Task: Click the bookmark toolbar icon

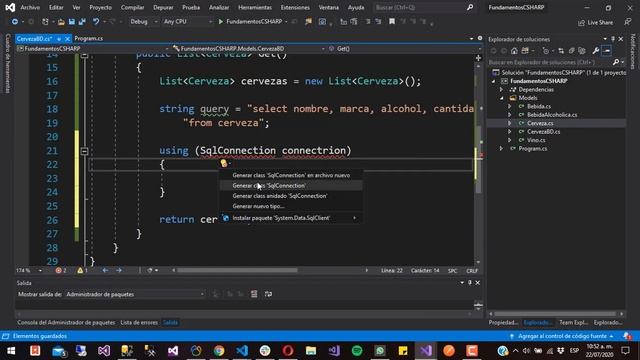Action: (392, 22)
